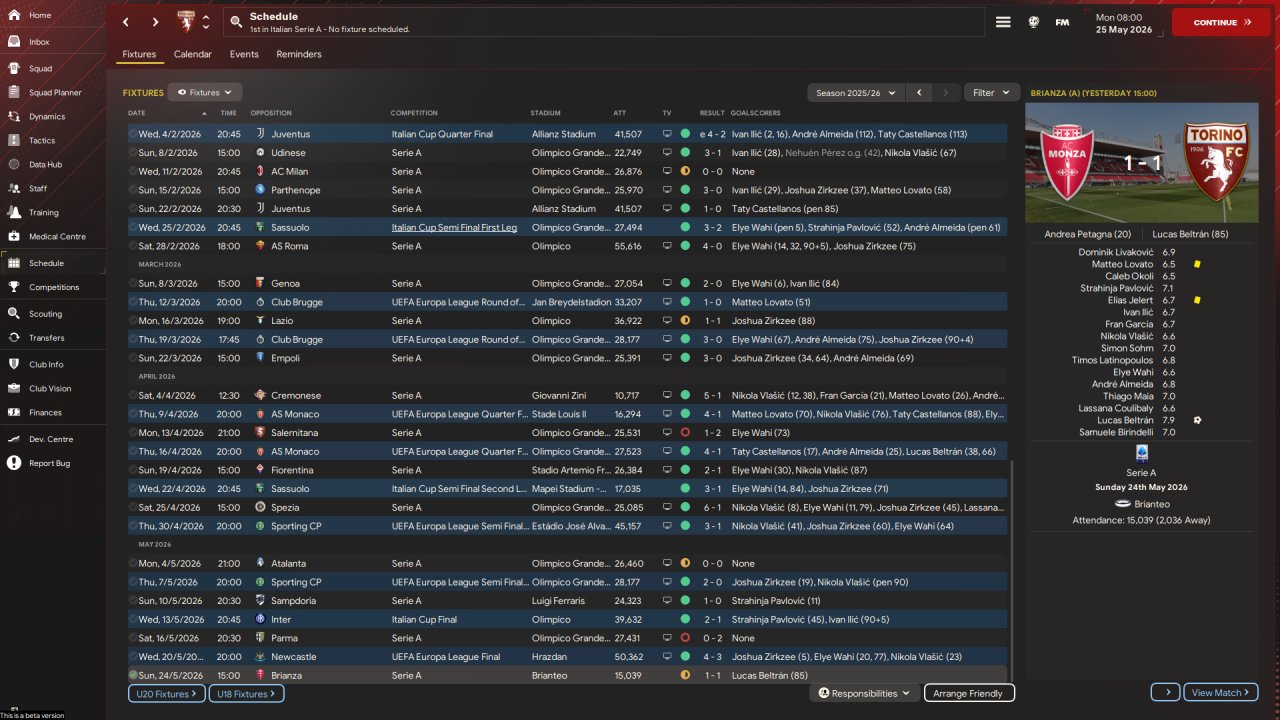Select the Juventus Italian Cup Quarter Final row circle
The height and width of the screenshot is (720, 1280).
pyautogui.click(x=133, y=134)
